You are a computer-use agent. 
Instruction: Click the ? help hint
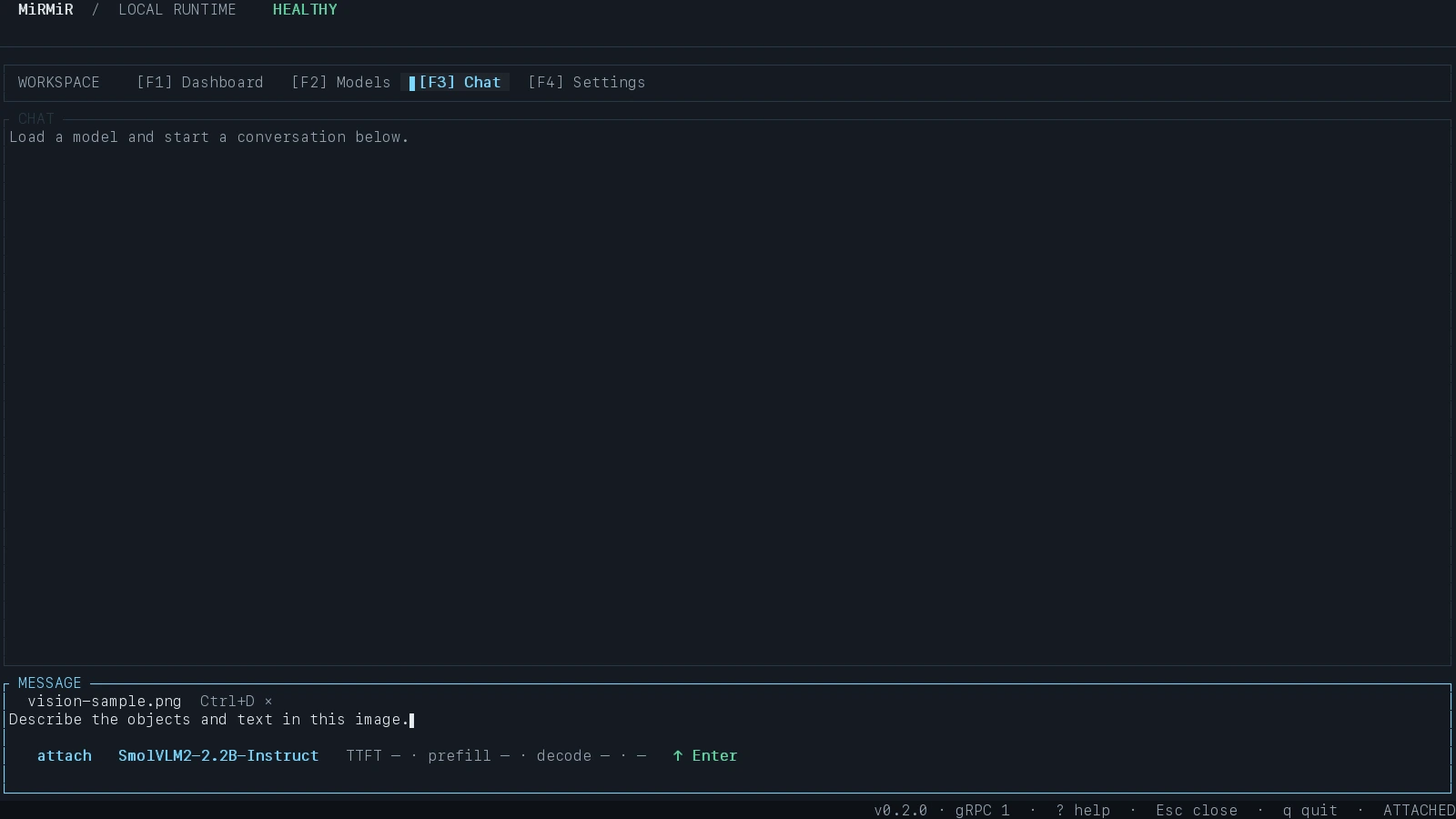1083,810
